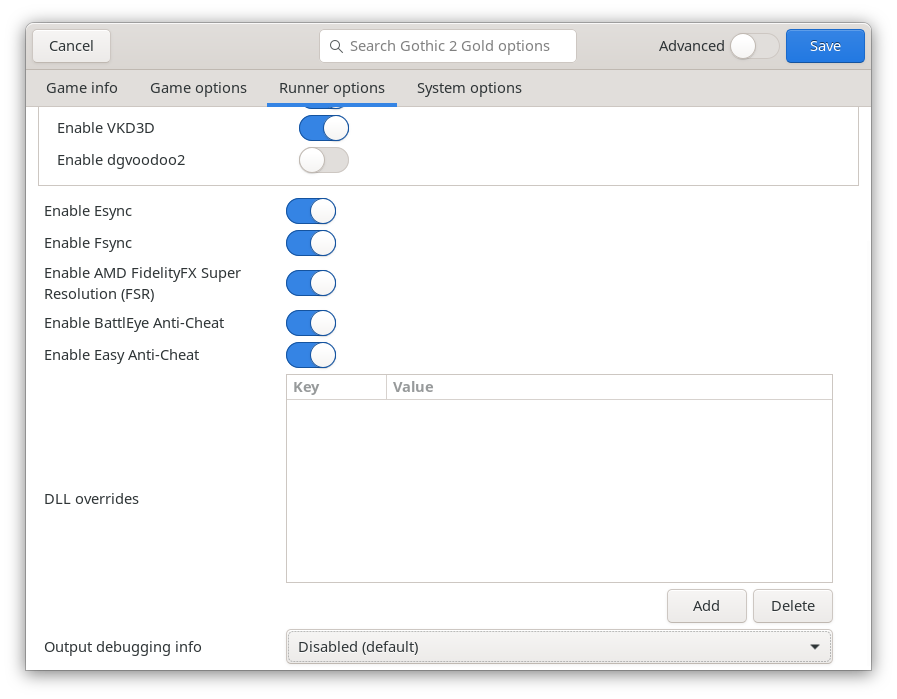Turn on Enable dgvoodoo2 switch
The height and width of the screenshot is (699, 897).
coord(324,160)
